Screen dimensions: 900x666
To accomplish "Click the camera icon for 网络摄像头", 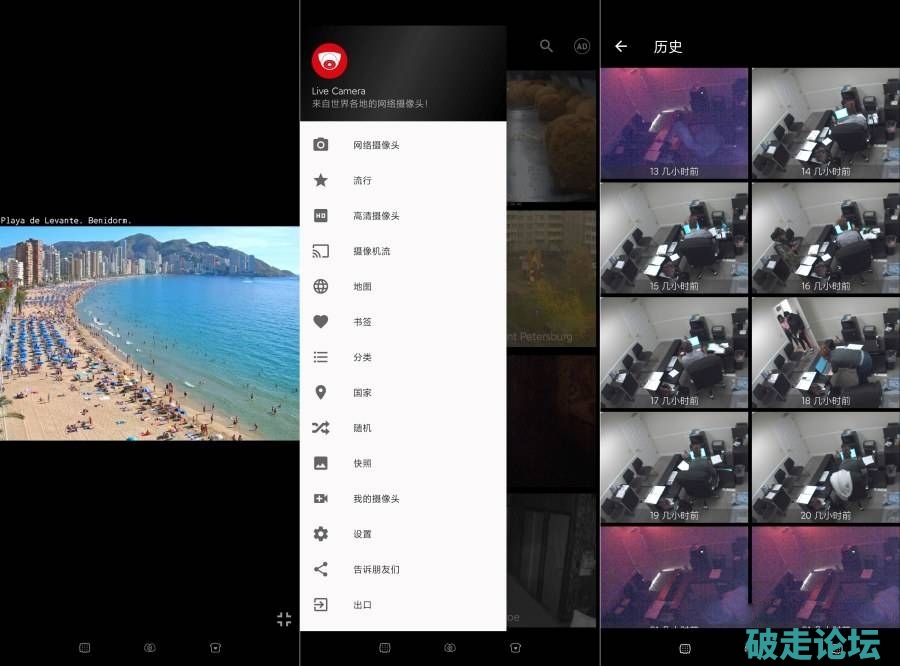I will click(x=320, y=145).
